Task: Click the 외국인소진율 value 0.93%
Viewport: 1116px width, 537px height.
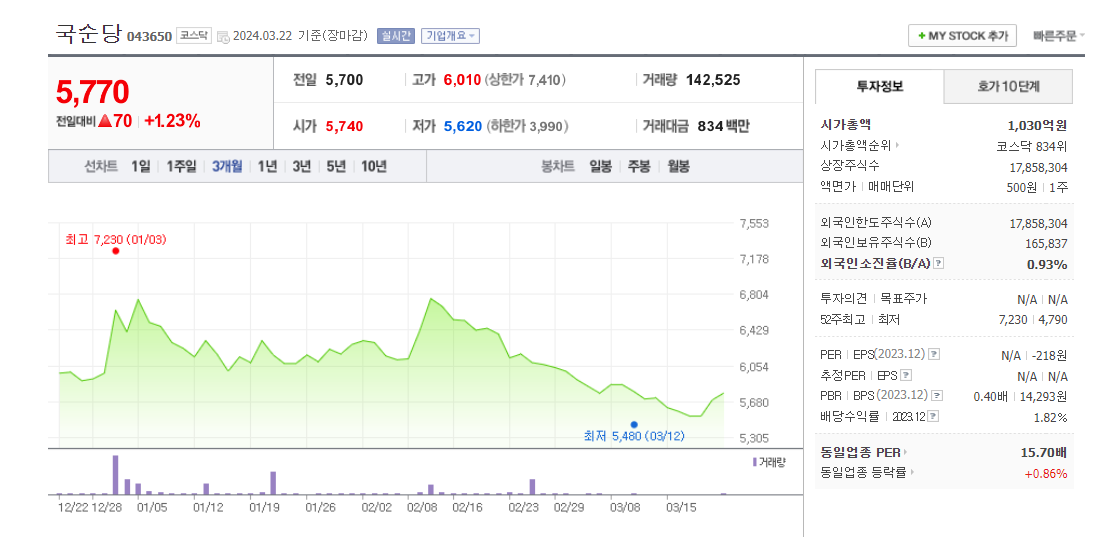Action: tap(1047, 264)
